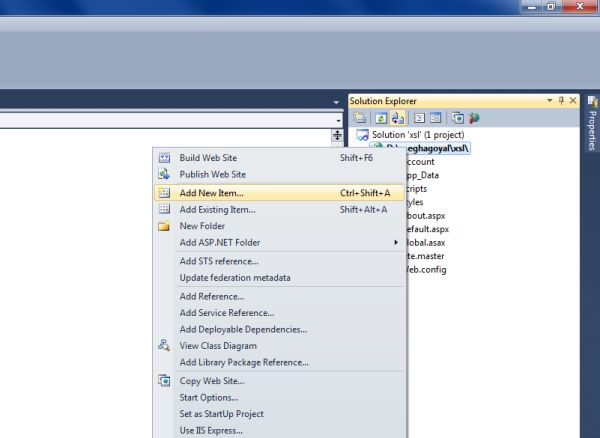600x438 pixels.
Task: Select the project node ending in \xsl\
Action: point(439,148)
